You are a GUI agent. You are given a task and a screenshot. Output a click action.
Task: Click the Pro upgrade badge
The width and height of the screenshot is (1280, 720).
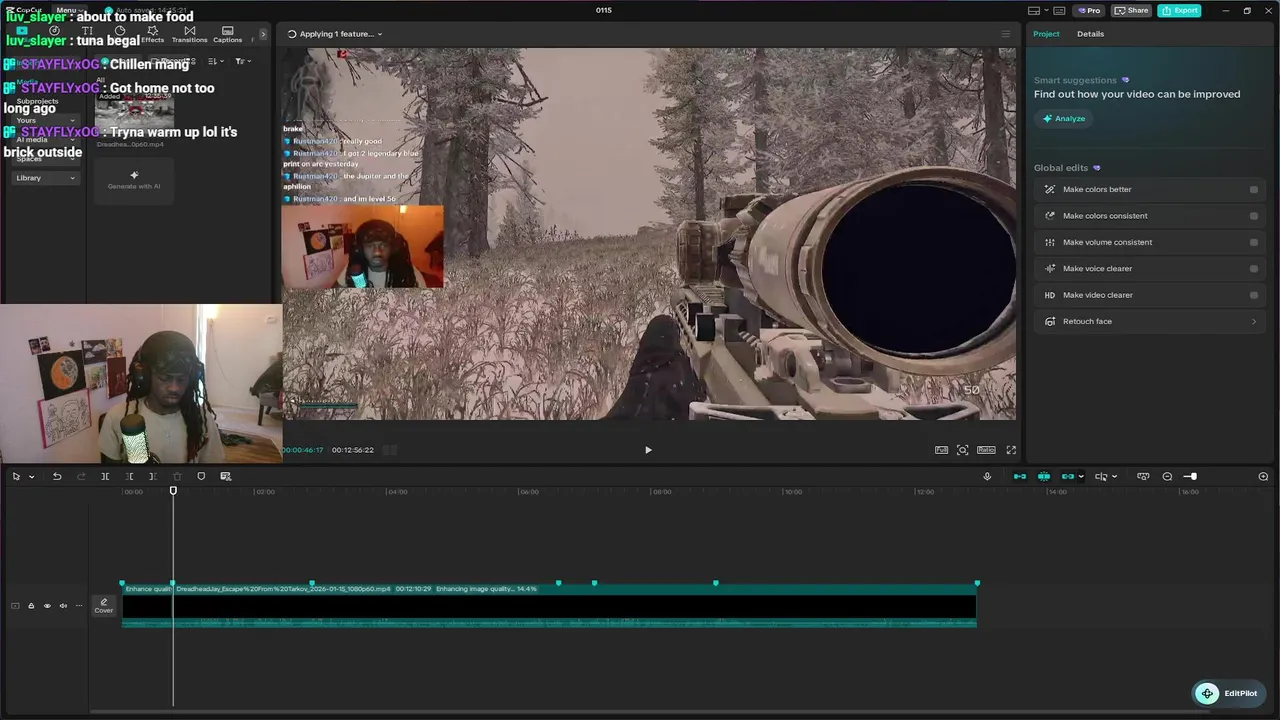click(x=1088, y=10)
